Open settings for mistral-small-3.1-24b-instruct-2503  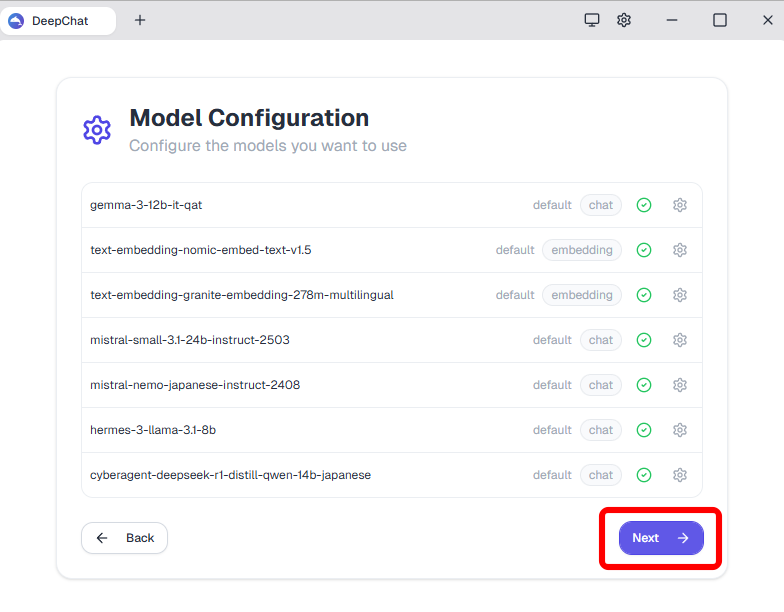680,340
